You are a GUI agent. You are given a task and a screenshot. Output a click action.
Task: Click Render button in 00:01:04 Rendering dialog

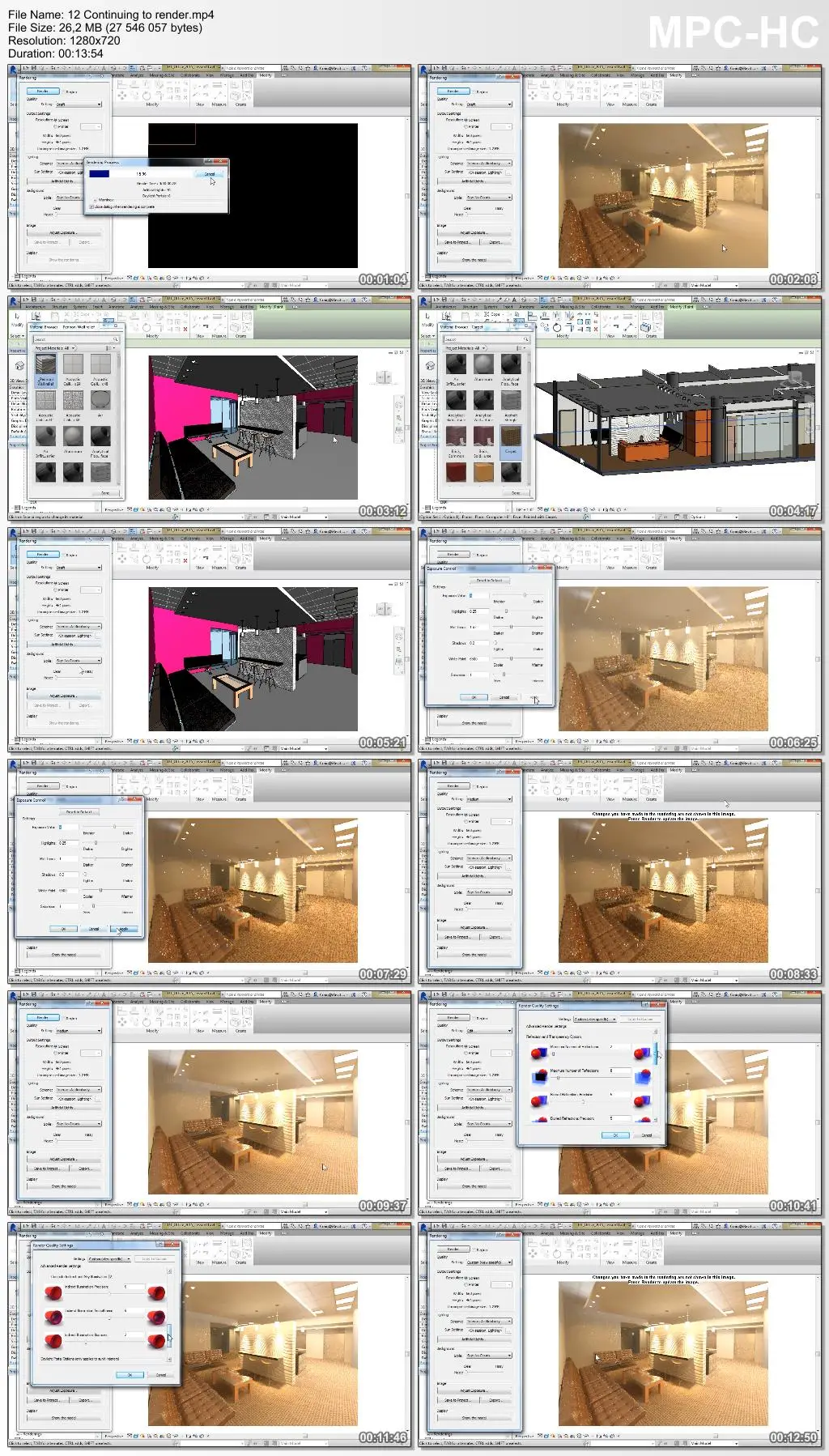[43, 92]
